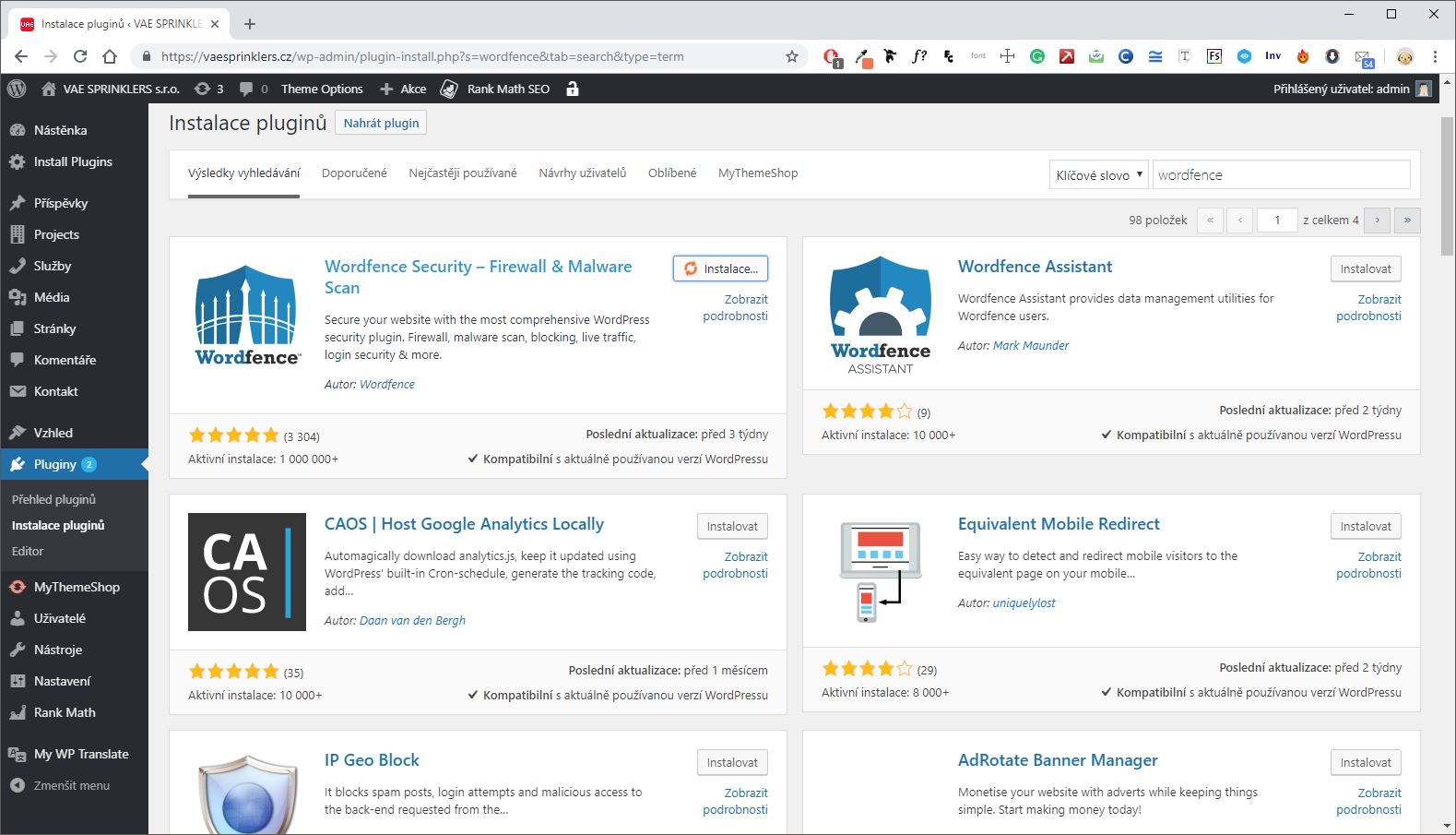Open the VAE SPRINKLERS s.r.o. site home link
The width and height of the screenshot is (1456, 835).
coord(111,89)
